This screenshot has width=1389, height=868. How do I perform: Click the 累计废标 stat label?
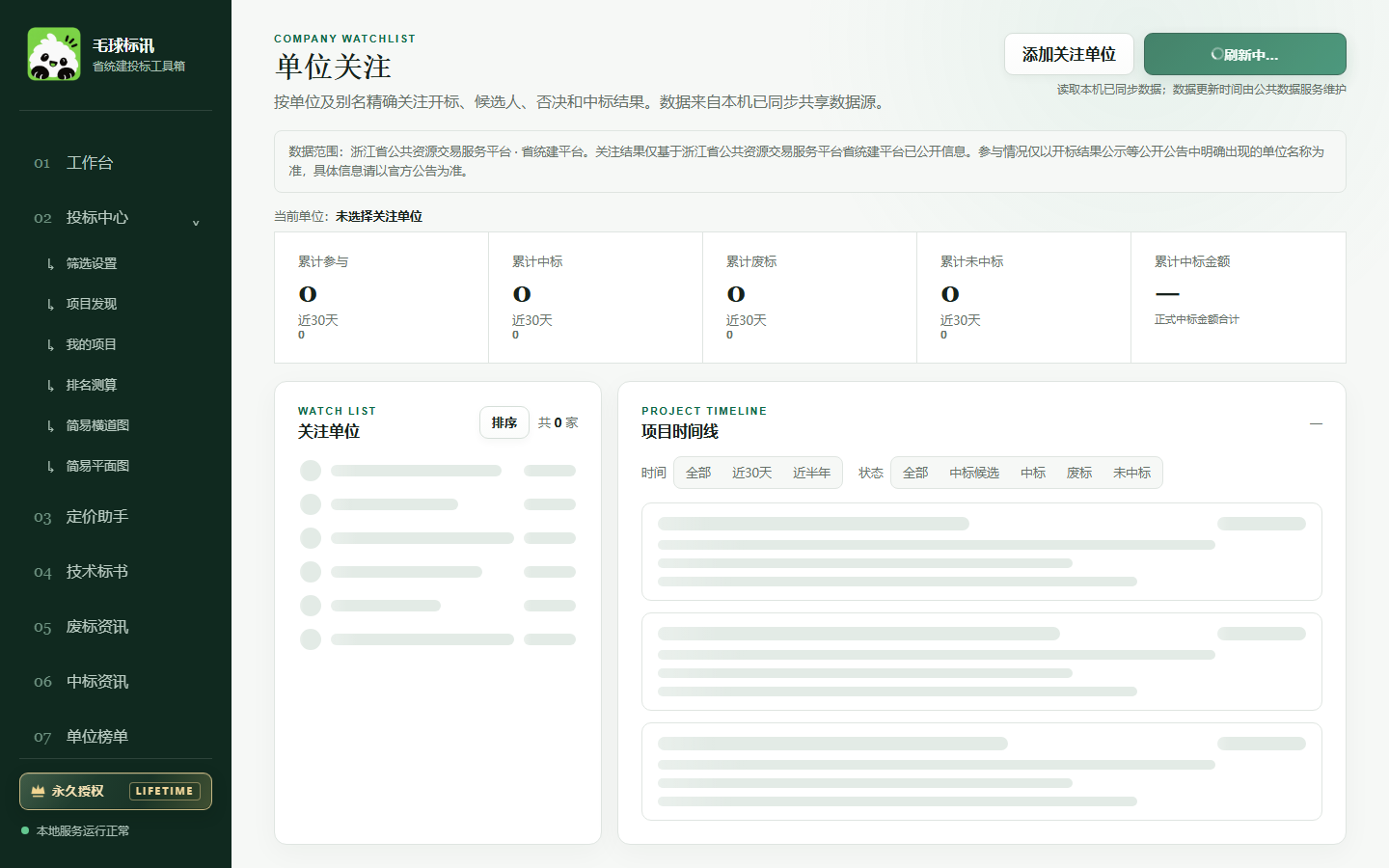coord(751,261)
